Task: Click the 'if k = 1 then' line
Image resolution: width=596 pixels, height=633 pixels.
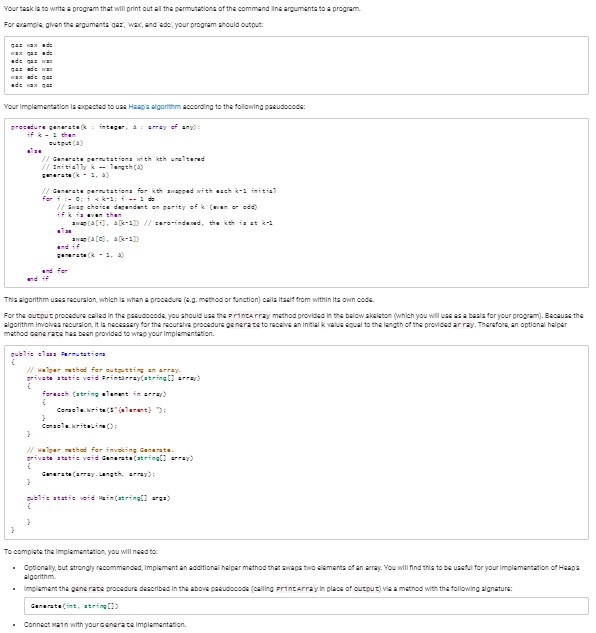Action: click(51, 135)
